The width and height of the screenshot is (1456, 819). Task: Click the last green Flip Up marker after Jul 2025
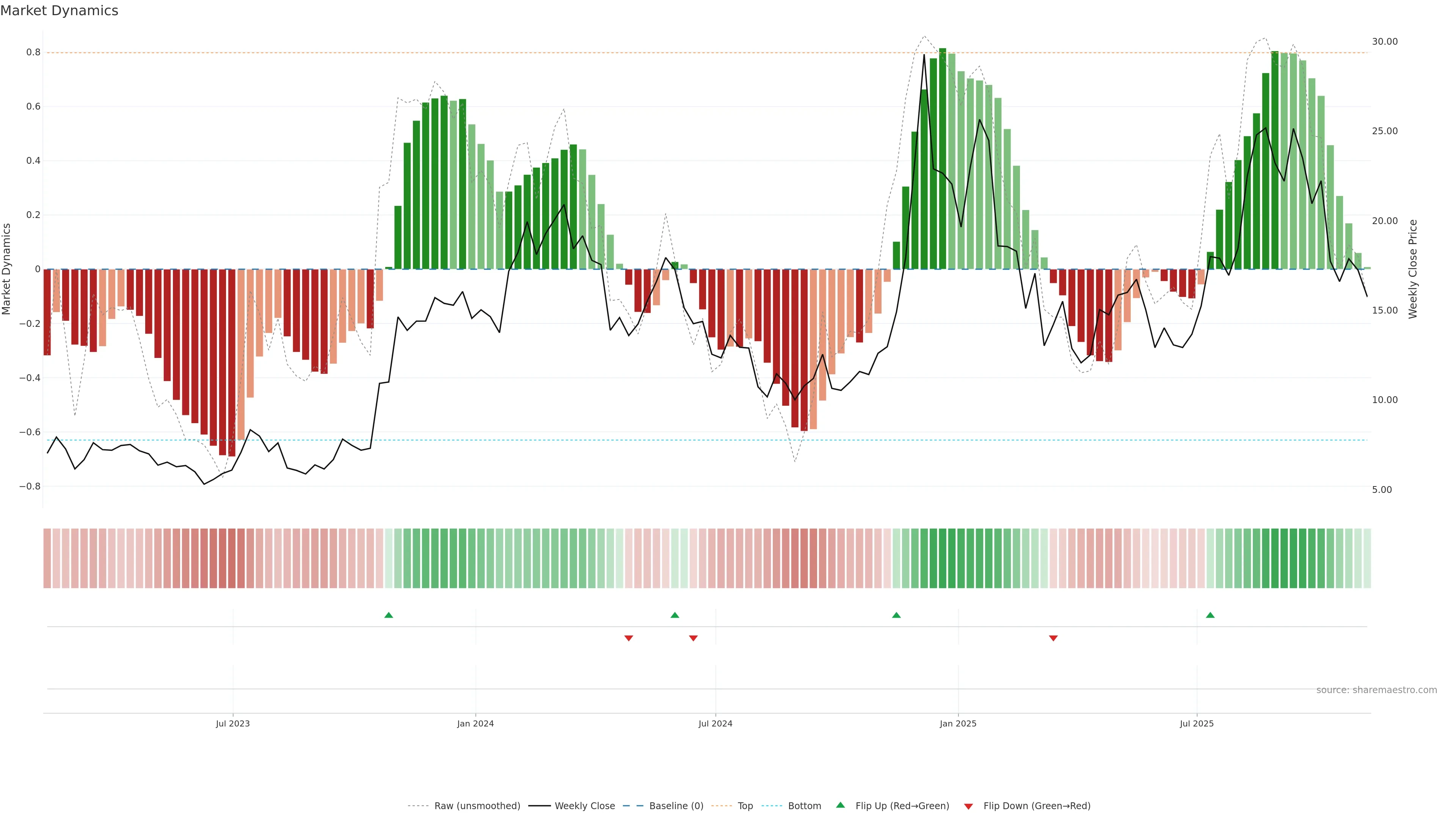[1210, 615]
